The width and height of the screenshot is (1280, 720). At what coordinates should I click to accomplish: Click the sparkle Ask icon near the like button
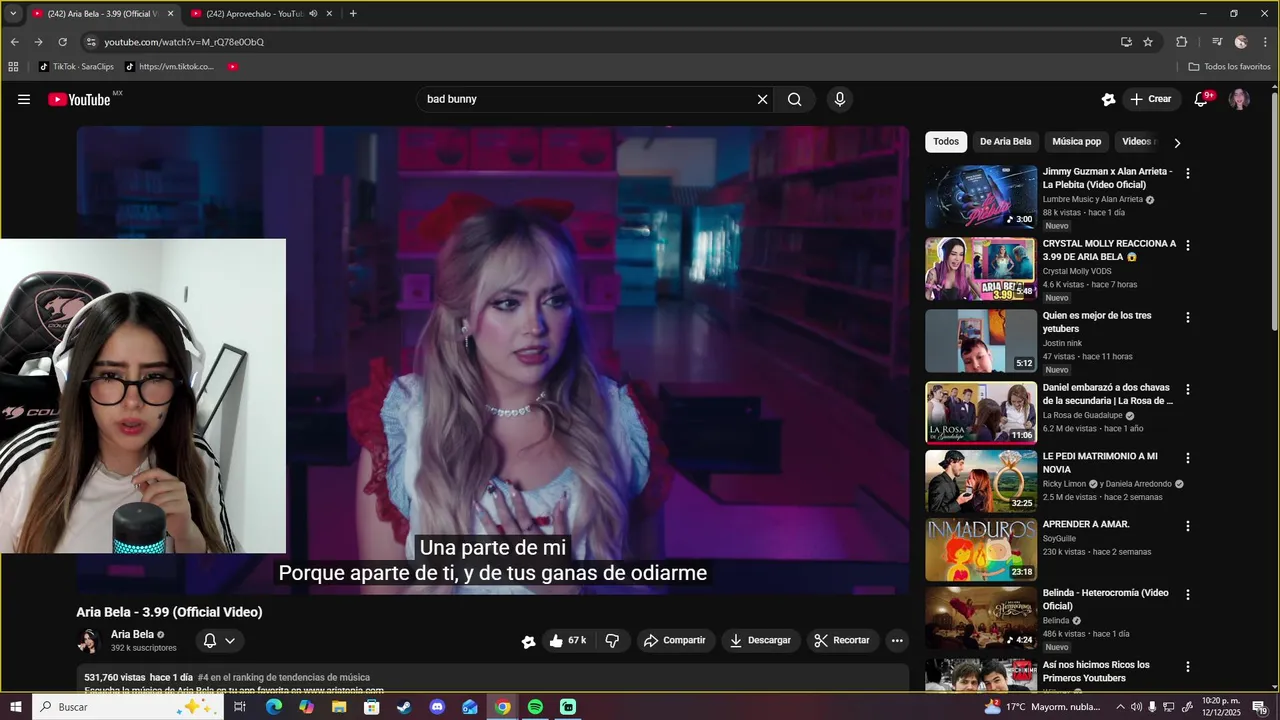coord(528,641)
